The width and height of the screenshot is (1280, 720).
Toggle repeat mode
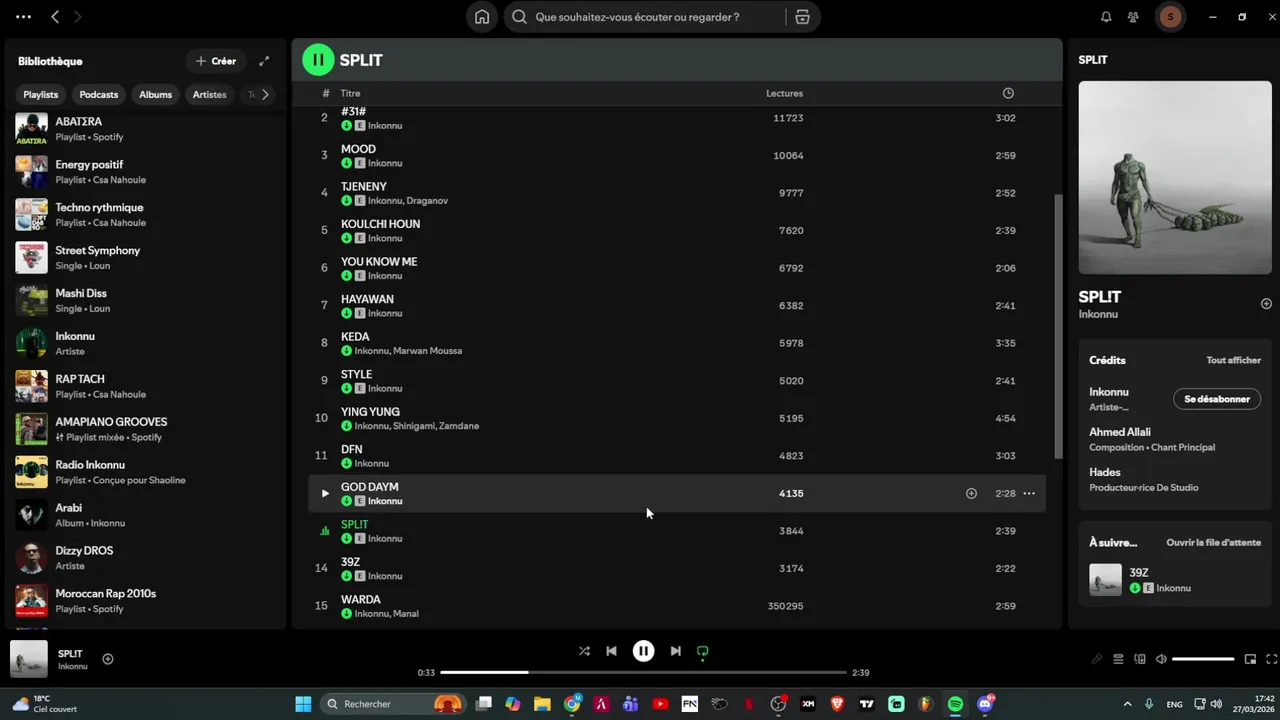703,651
